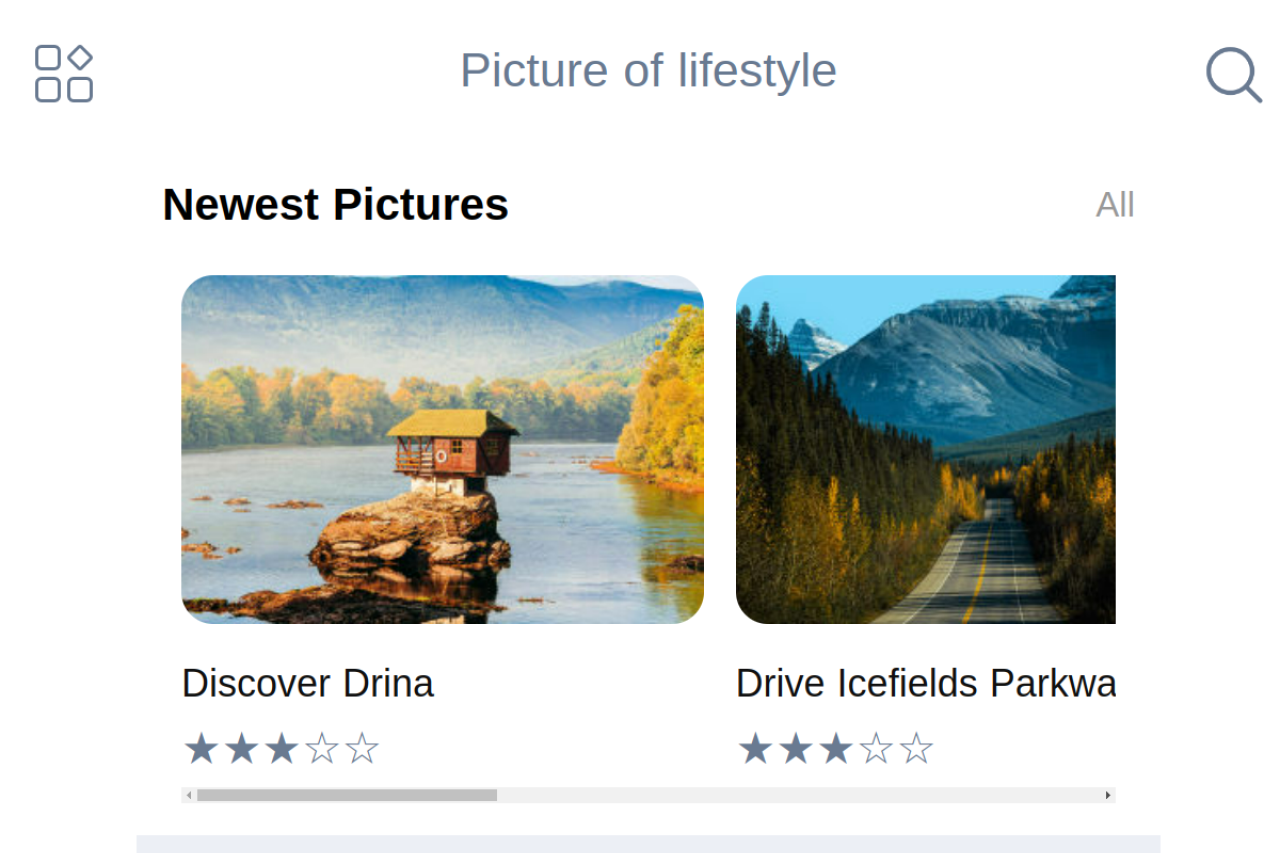Give Icefields Parkway five stars
This screenshot has height=853, width=1280.
[916, 748]
